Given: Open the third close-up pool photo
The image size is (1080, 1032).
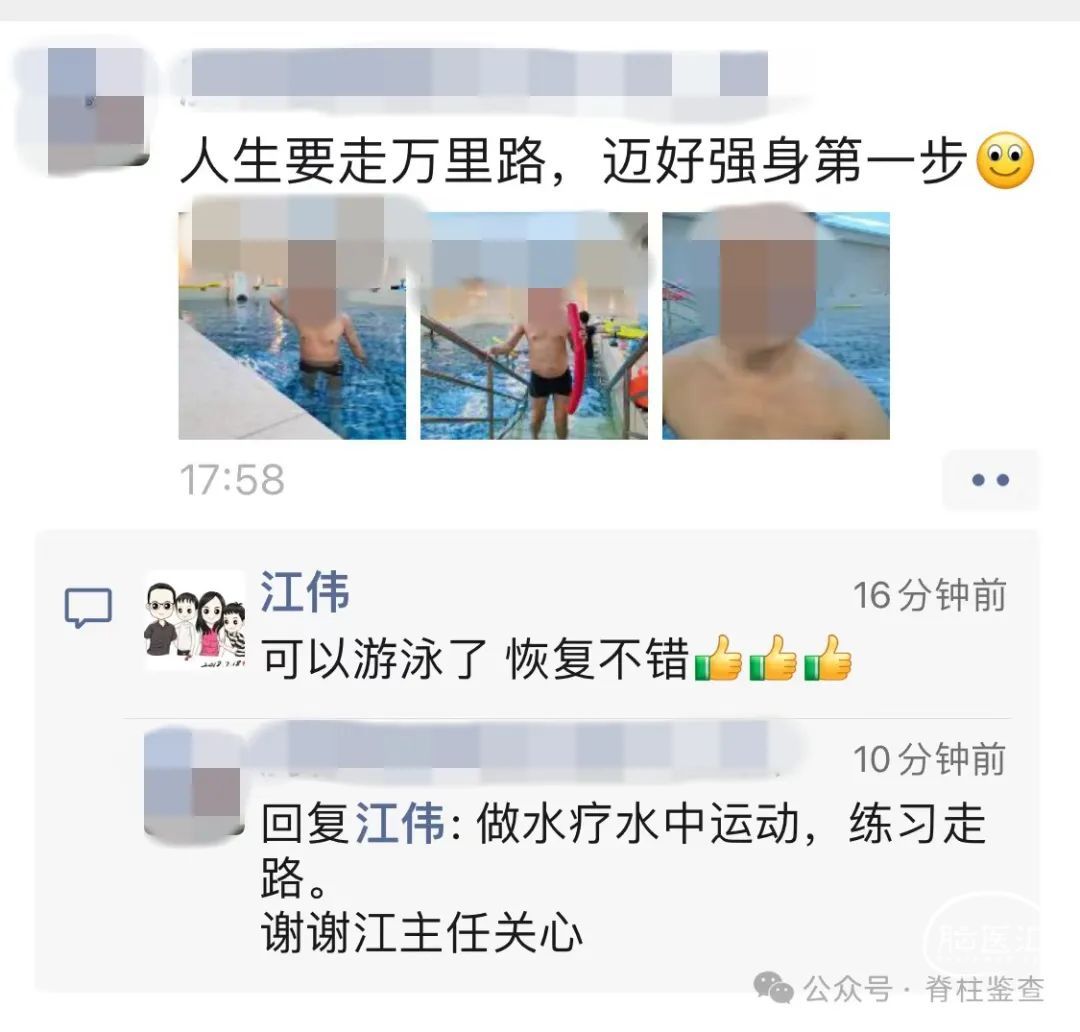Looking at the screenshot, I should (776, 326).
